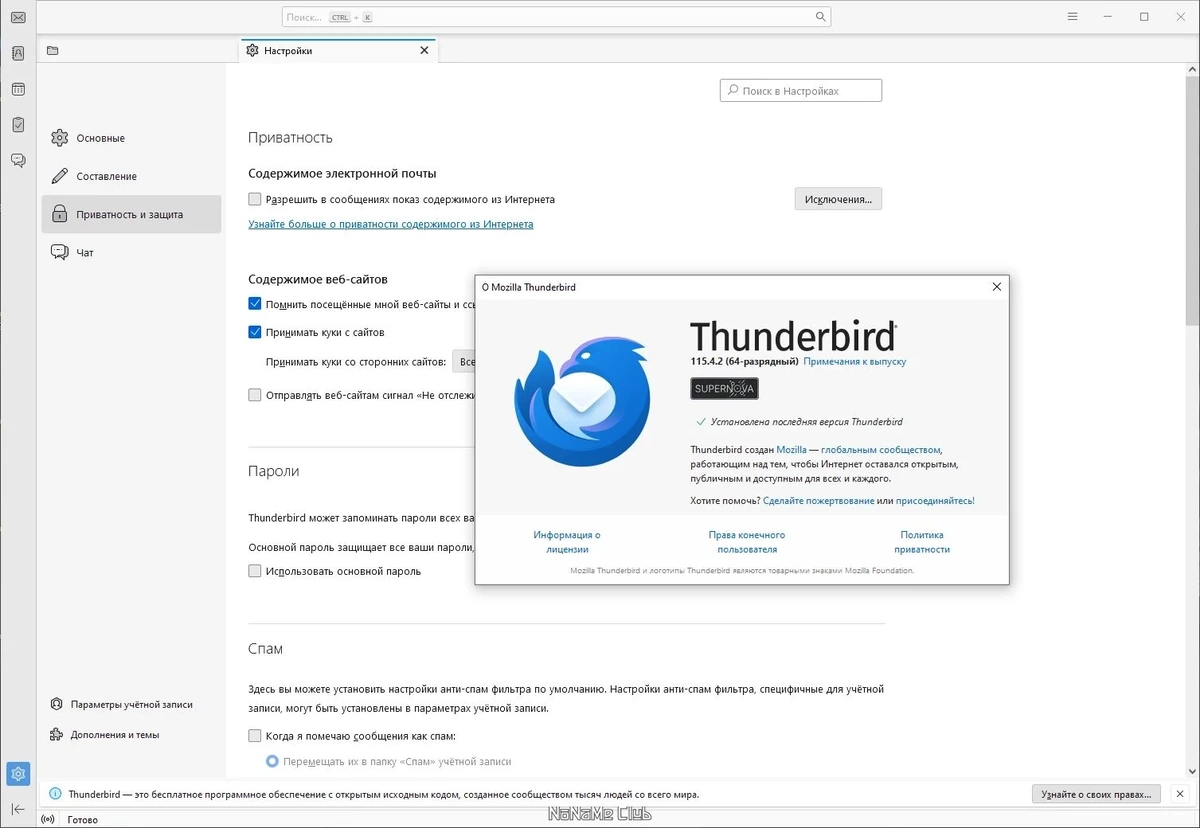Image resolution: width=1200 pixels, height=828 pixels.
Task: Click the online status icon in status bar
Action: (x=49, y=820)
